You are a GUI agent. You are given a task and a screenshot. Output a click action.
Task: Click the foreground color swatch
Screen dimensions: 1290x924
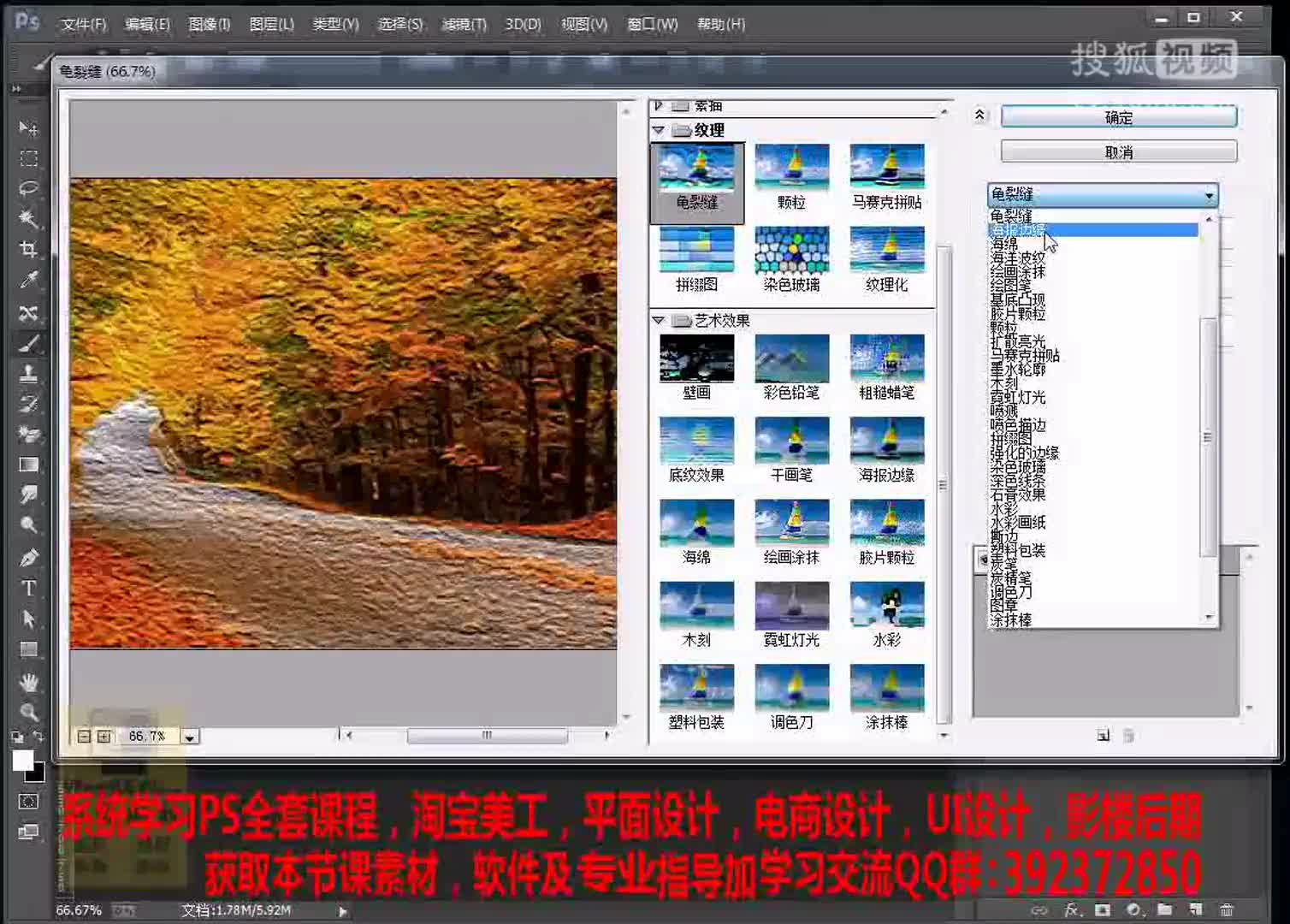pos(21,760)
